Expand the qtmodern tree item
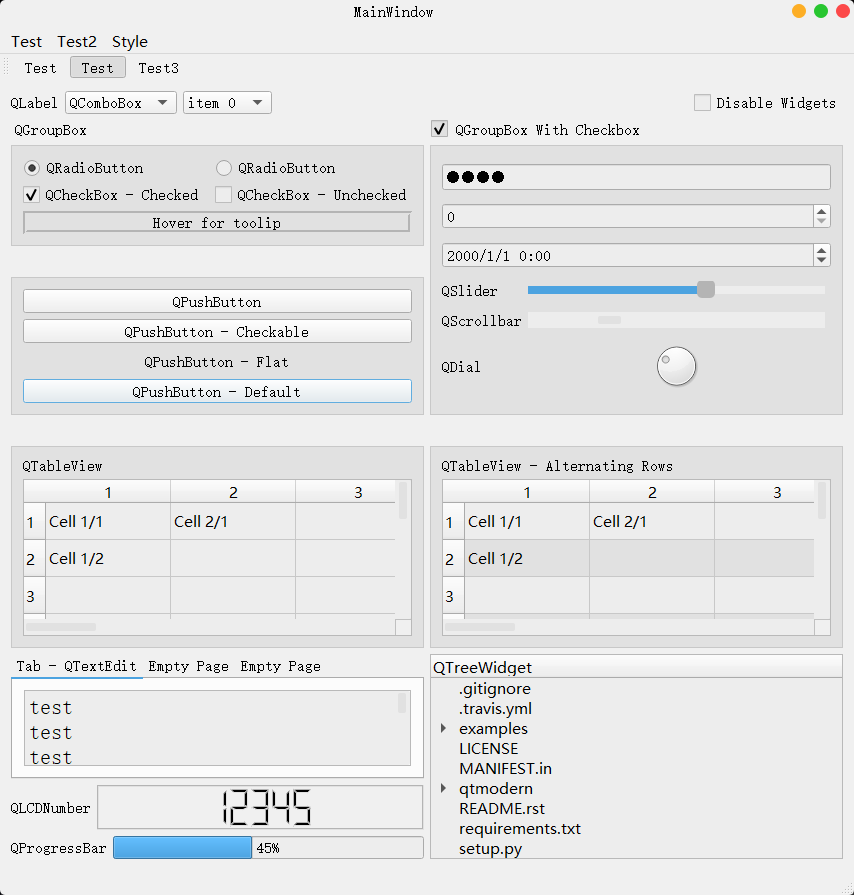 coord(443,789)
